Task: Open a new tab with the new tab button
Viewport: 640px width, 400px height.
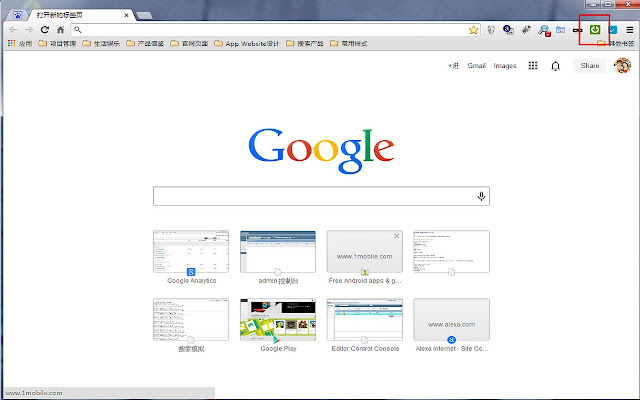Action: 144,16
